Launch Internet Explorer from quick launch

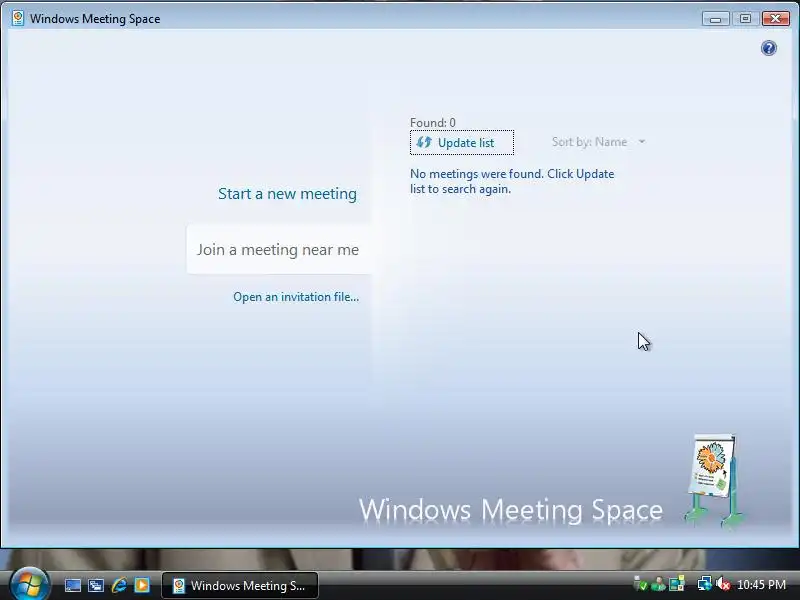pyautogui.click(x=119, y=585)
